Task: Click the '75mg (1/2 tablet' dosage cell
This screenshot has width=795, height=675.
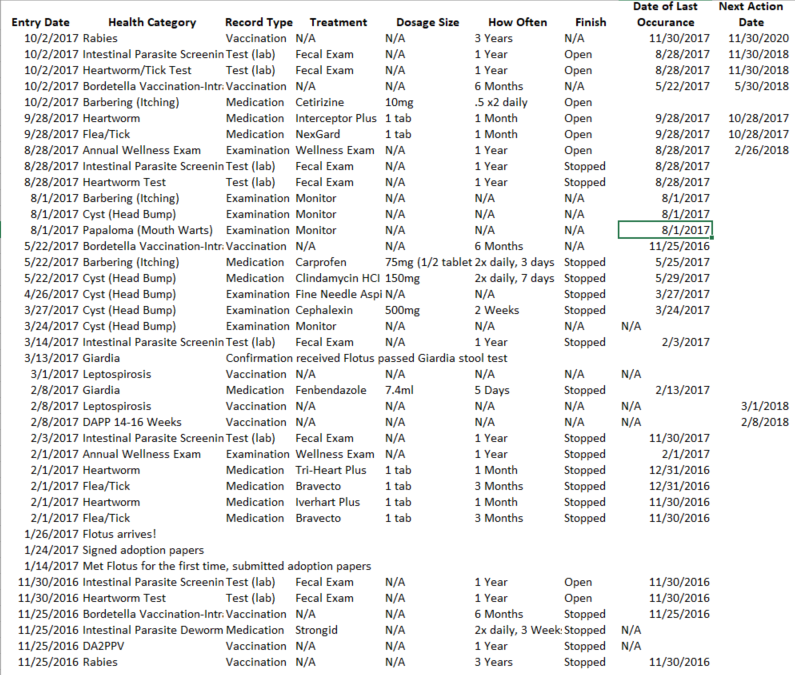Action: click(428, 262)
